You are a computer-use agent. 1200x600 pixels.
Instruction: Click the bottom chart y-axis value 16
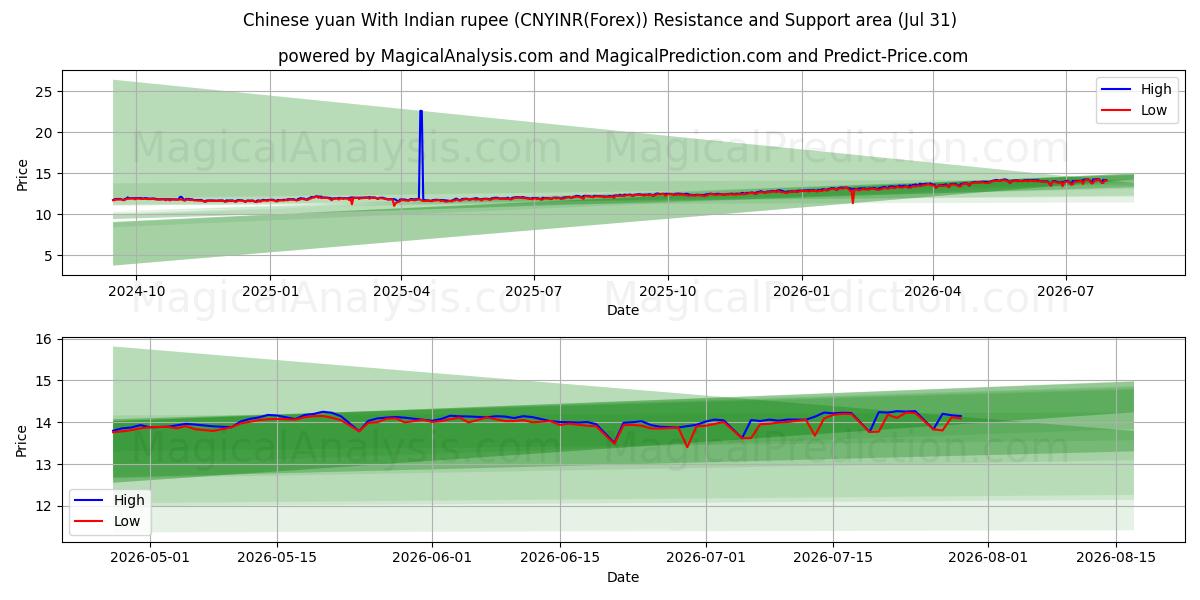[43, 340]
